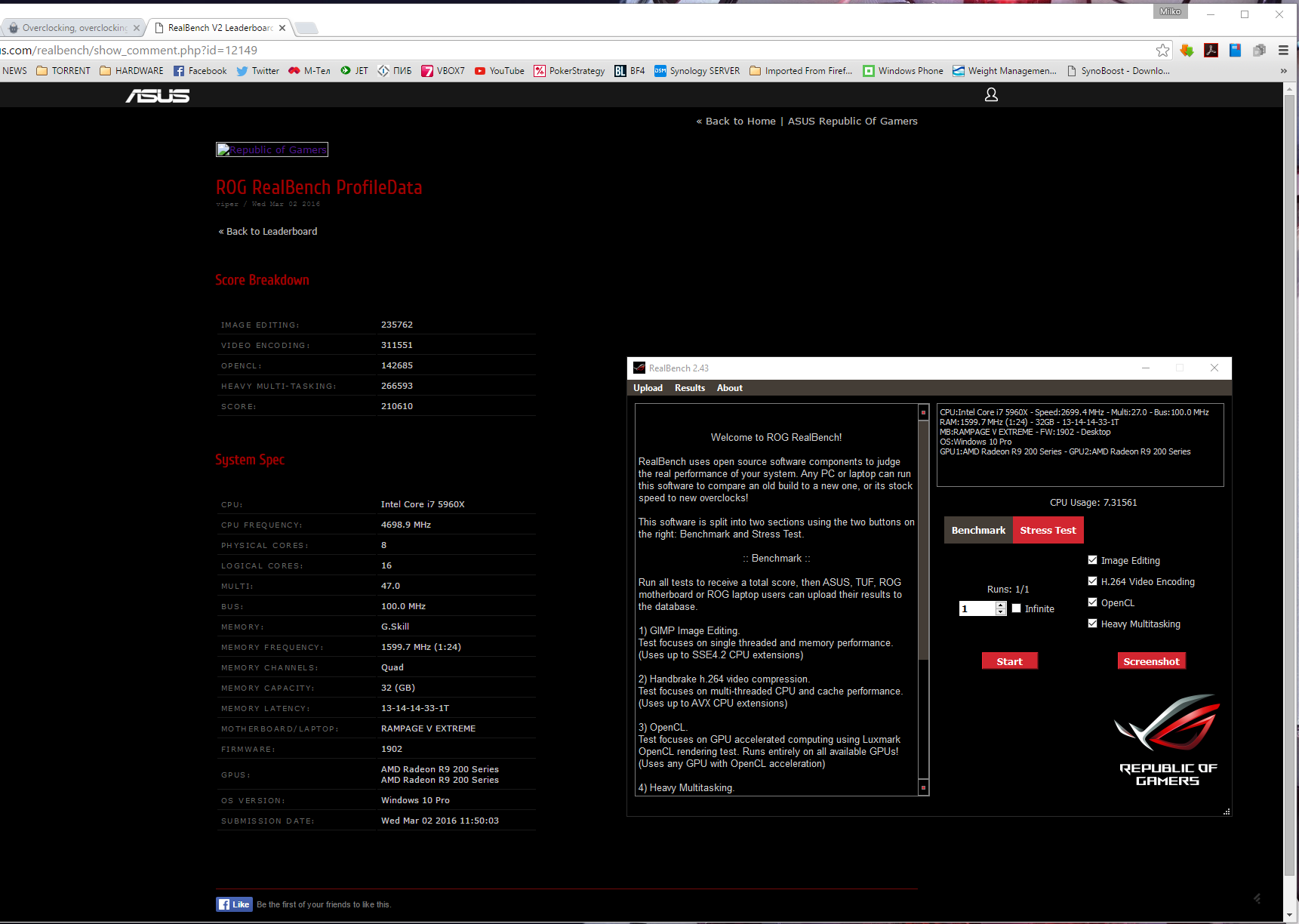The image size is (1299, 924).
Task: Click the user account icon on ASUS header
Action: click(x=991, y=94)
